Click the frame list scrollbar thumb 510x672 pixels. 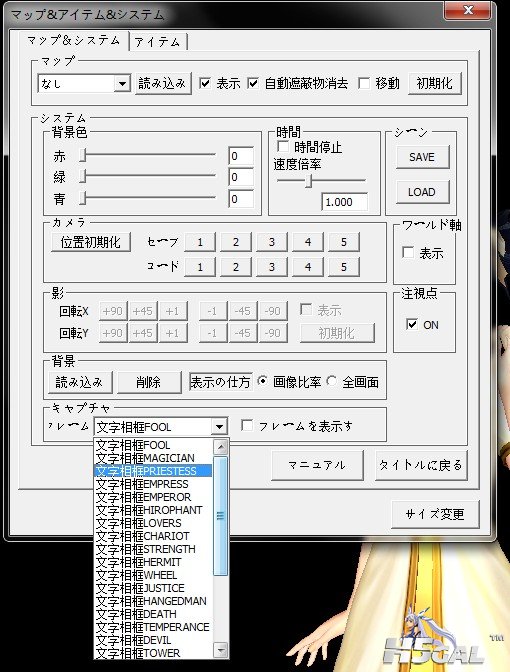tap(221, 516)
